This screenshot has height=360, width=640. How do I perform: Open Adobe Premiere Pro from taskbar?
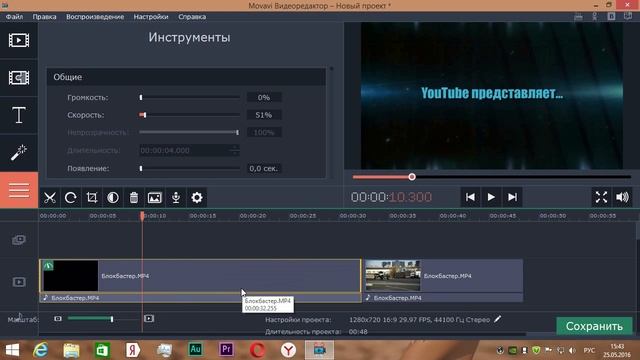pos(226,350)
